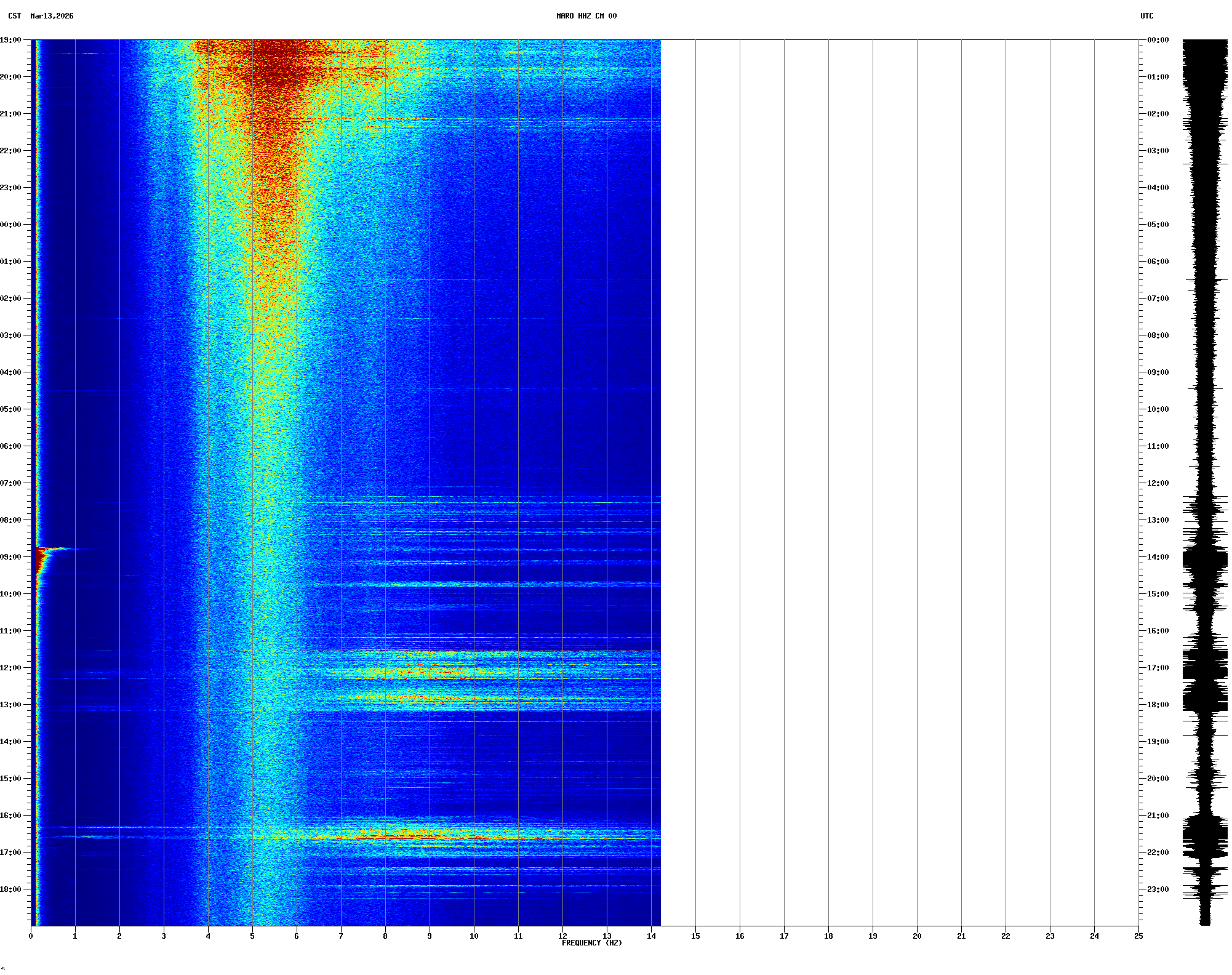The image size is (1232, 975).
Task: Click the 14:00 UTC time tick
Action: click(1158, 557)
